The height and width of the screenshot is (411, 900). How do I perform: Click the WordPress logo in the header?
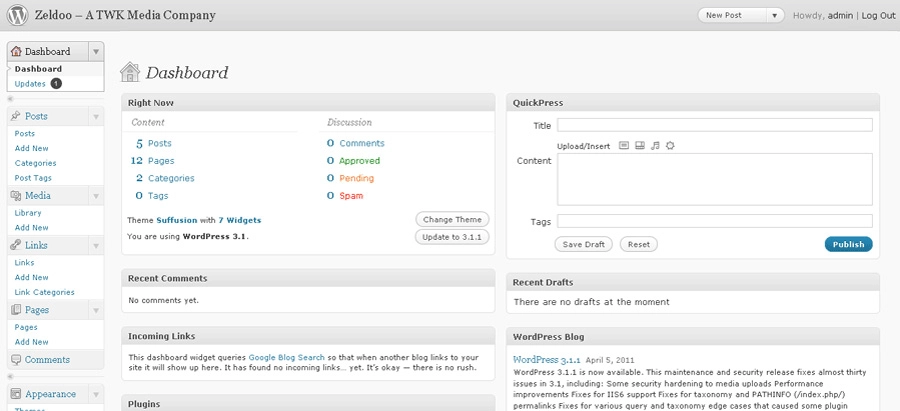tap(17, 16)
